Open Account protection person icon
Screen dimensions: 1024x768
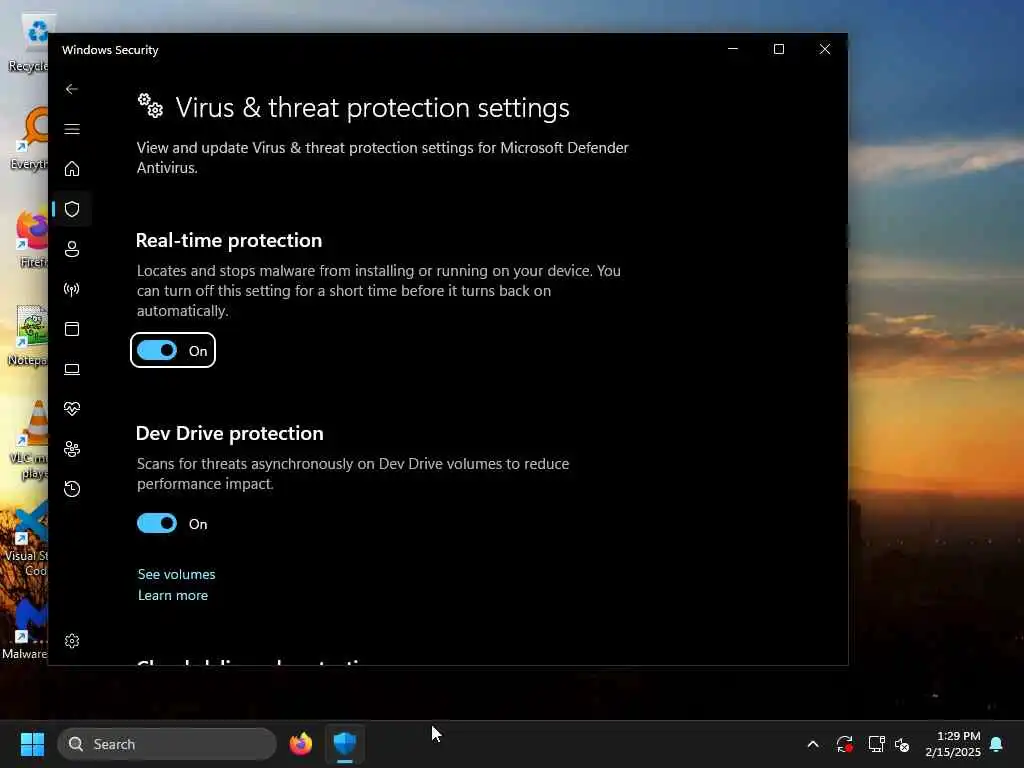tap(72, 249)
